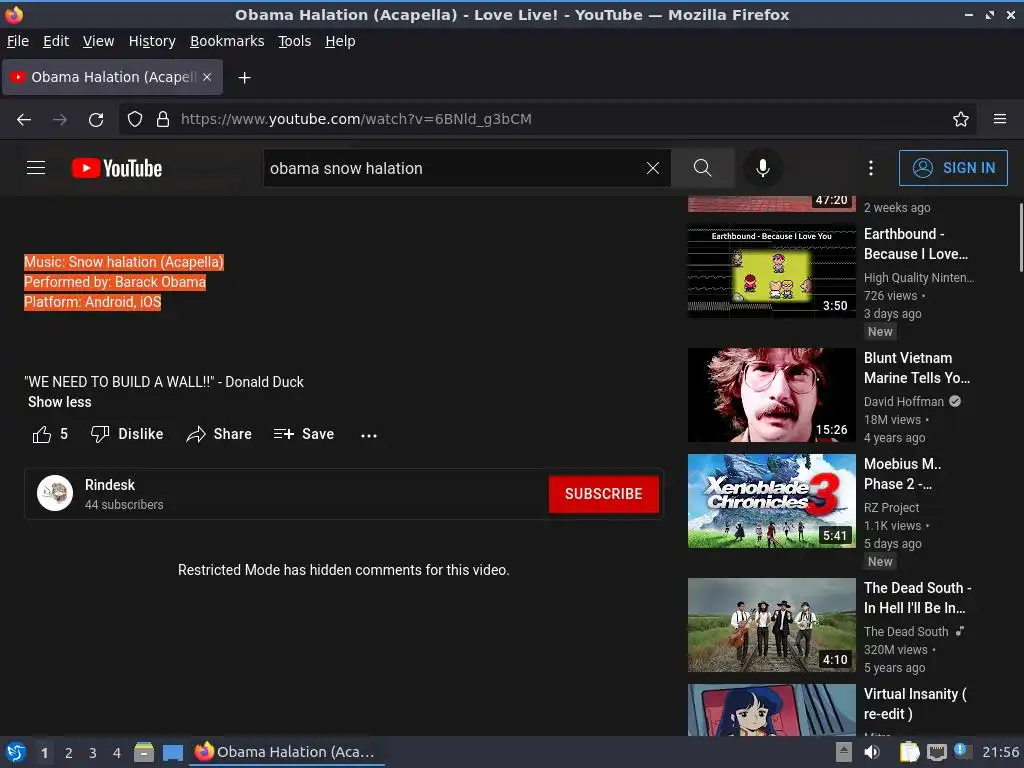View site security padlock info

point(163,120)
